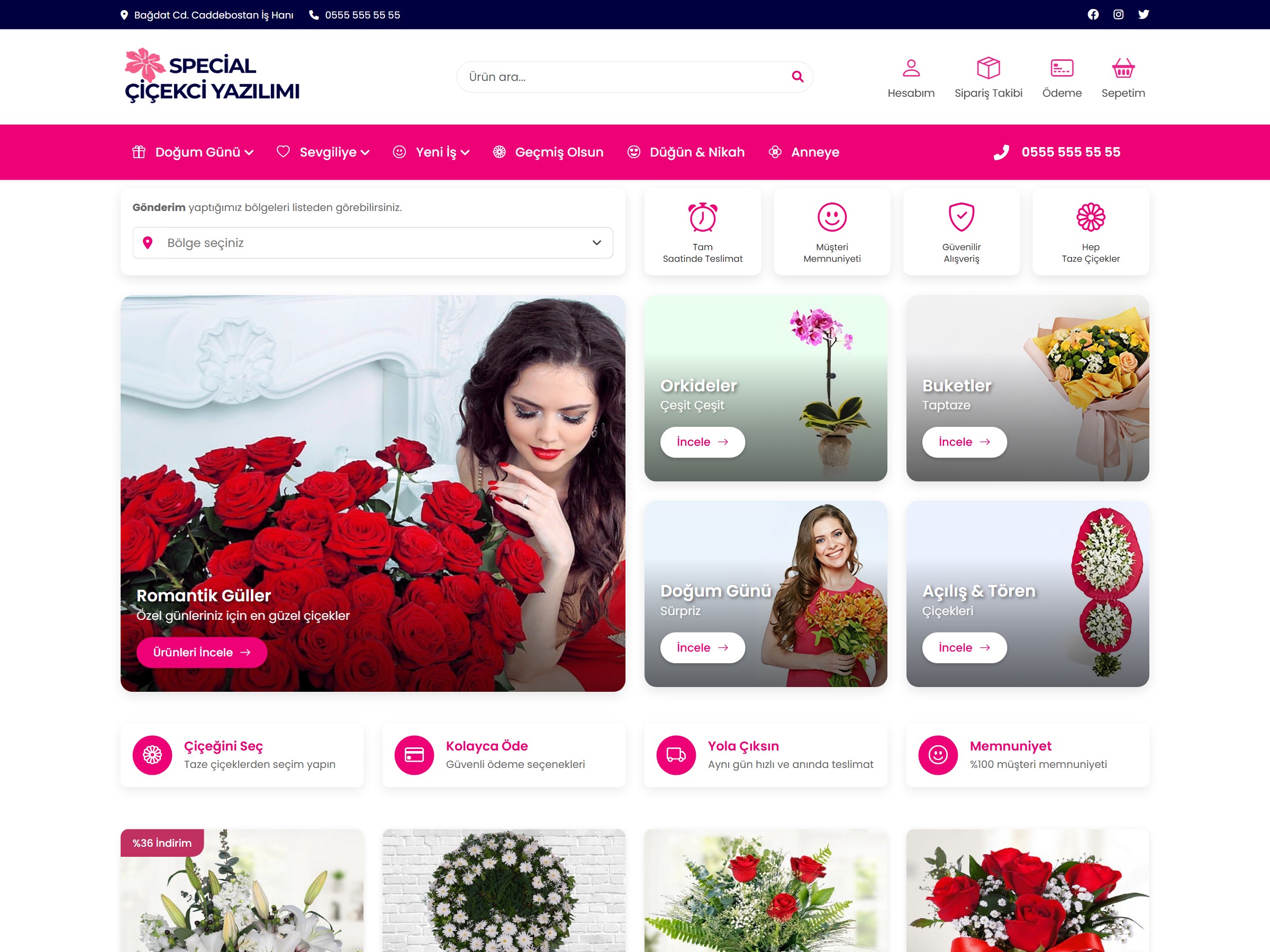
Task: Click the phone icon in pink navbar
Action: (x=1001, y=152)
